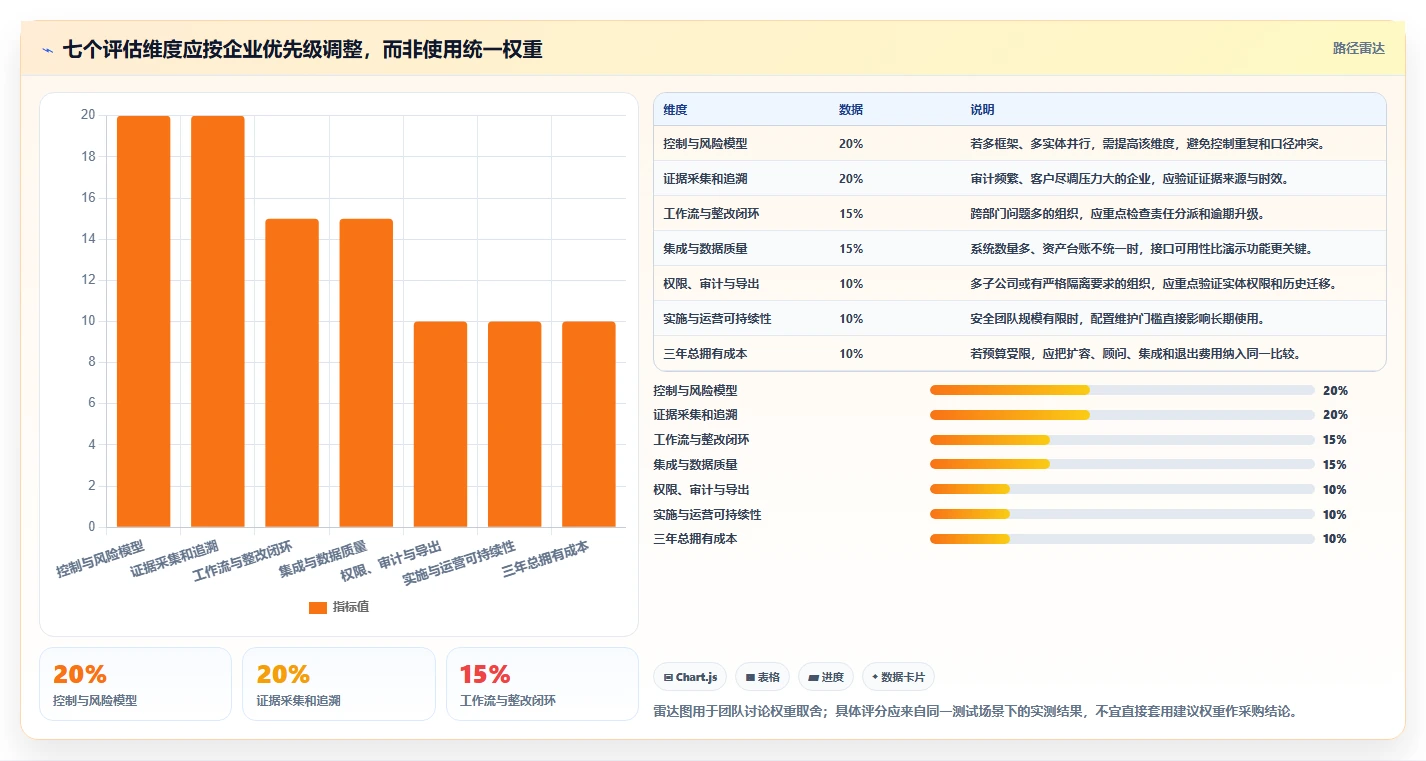Select the 工作流与整改闭环 table row

click(1019, 214)
